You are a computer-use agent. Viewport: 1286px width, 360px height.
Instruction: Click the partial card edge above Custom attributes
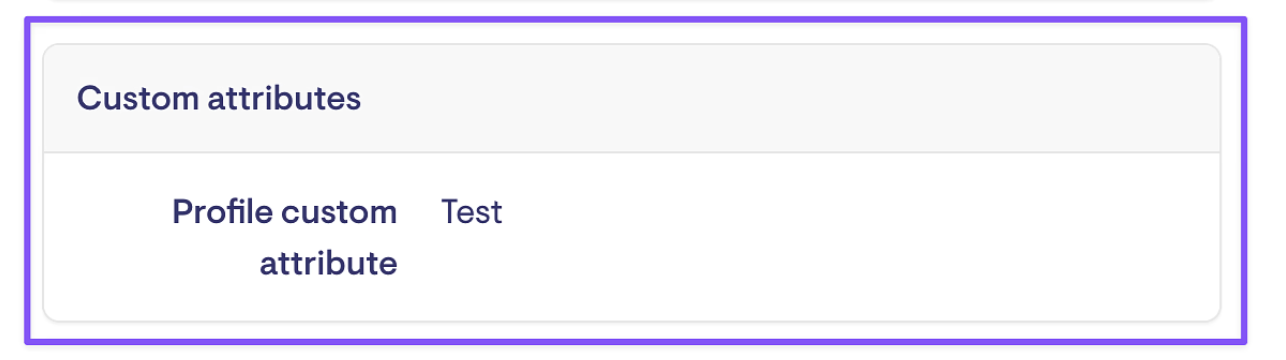pos(632,3)
